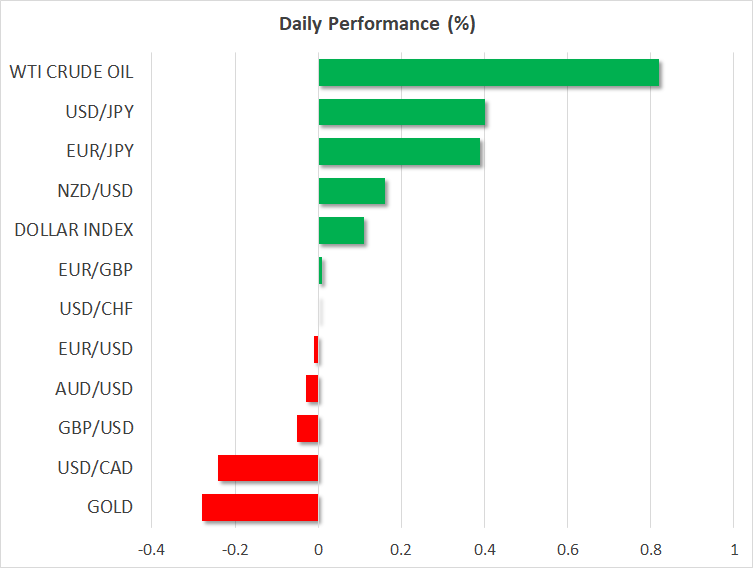This screenshot has width=753, height=568.
Task: Click the USD/JPY green bar
Action: [402, 113]
